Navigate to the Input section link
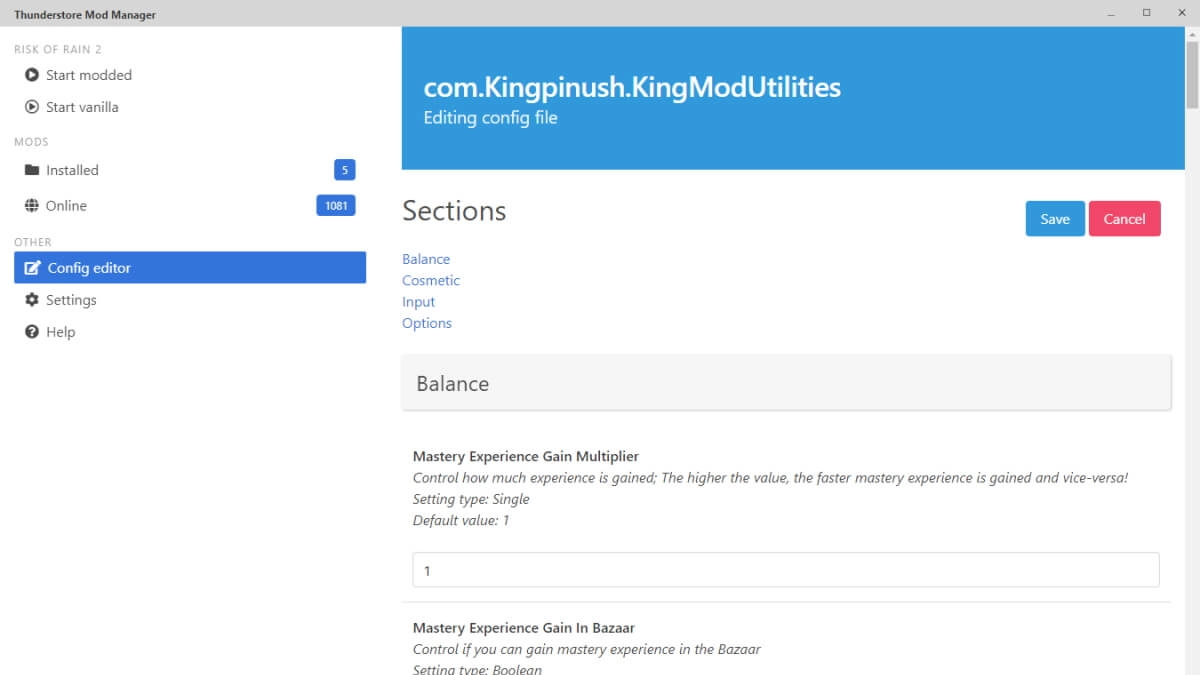 pos(418,301)
